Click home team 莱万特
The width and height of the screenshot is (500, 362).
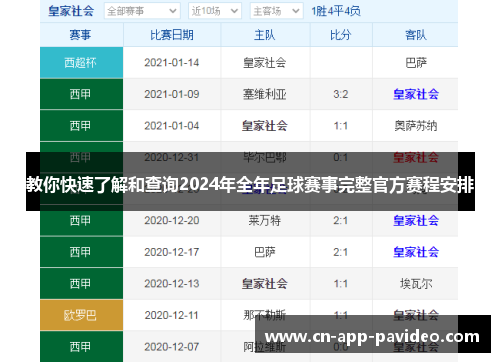pyautogui.click(x=265, y=221)
